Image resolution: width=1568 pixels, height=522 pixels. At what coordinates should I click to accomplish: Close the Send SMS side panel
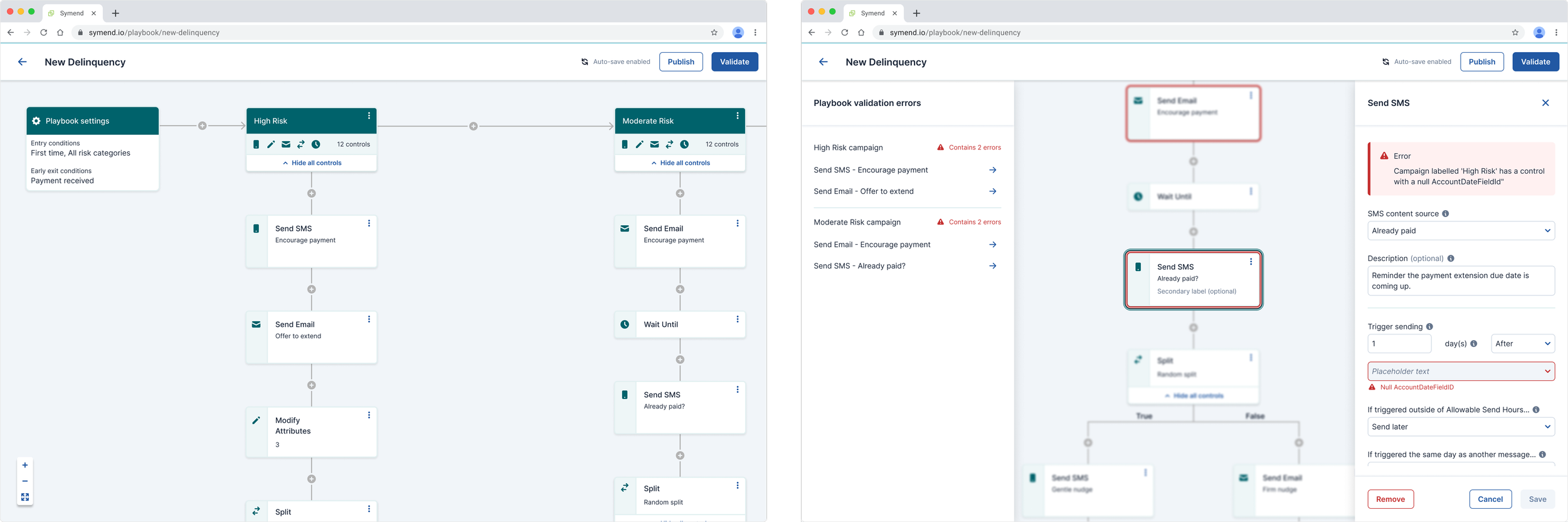pos(1545,103)
